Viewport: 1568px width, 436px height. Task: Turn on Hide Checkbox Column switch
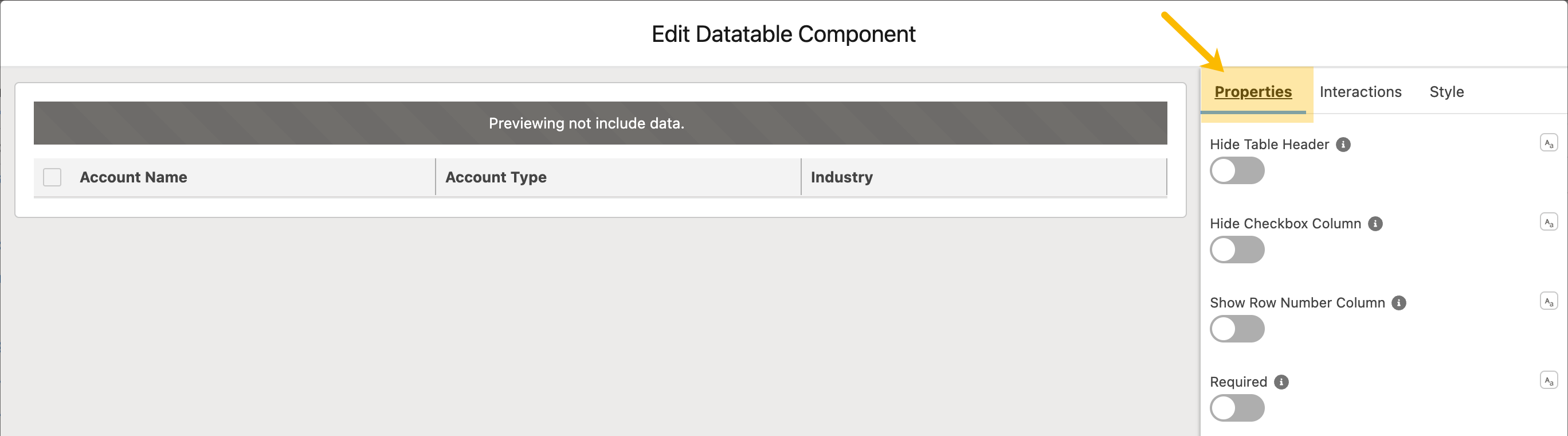(x=1237, y=250)
